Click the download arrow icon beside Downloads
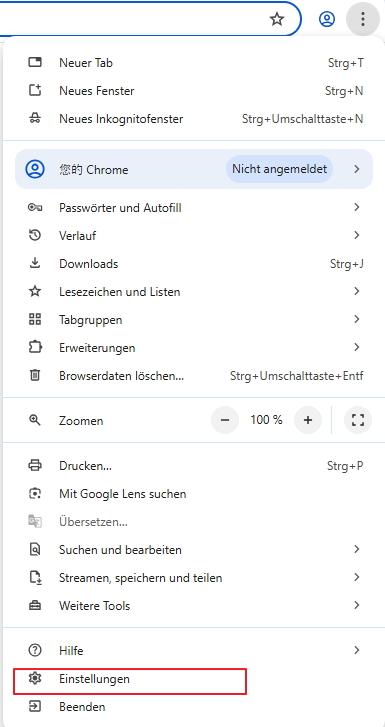 (35, 263)
